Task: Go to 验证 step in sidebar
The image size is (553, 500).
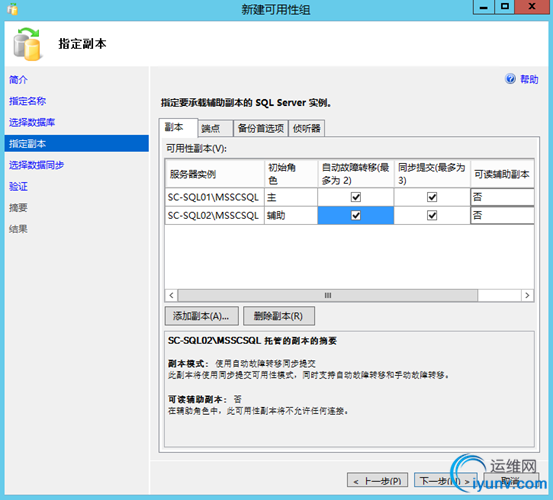Action: 18,186
